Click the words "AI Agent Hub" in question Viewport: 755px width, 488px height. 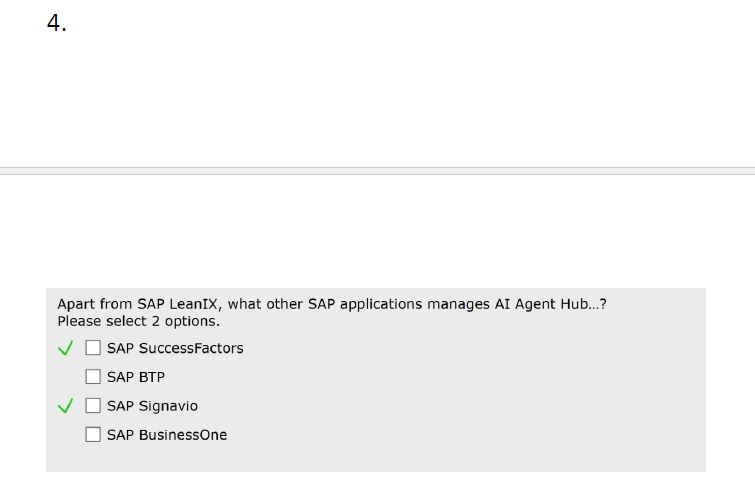tap(542, 304)
